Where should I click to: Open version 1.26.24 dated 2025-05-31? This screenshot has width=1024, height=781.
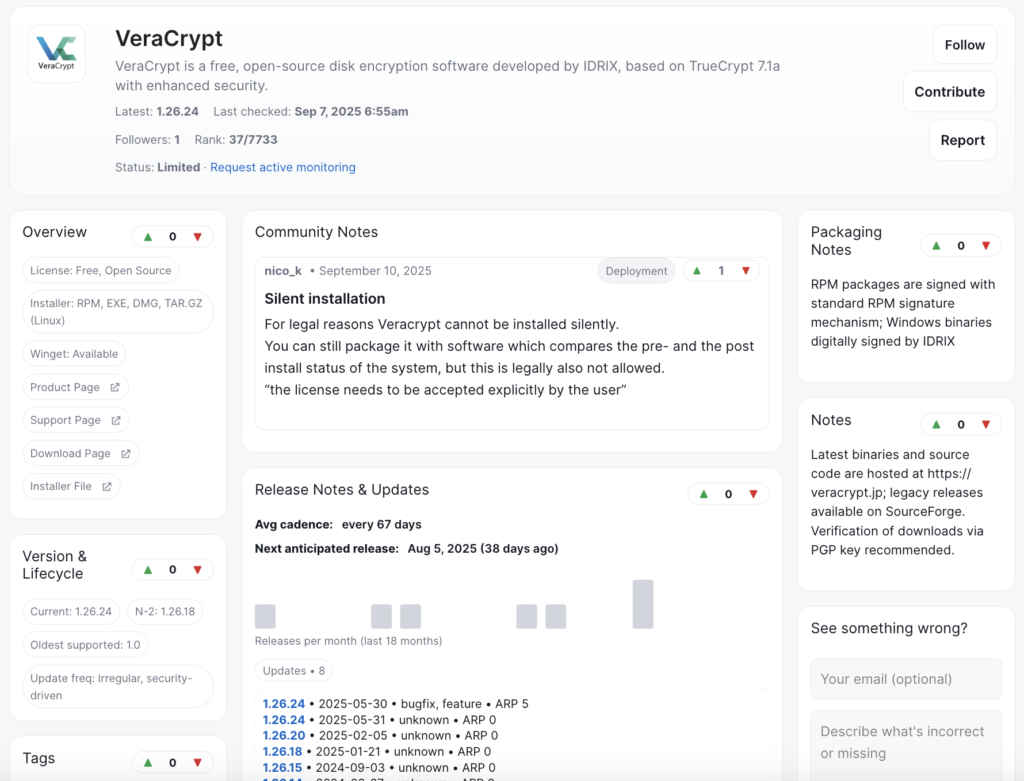click(283, 720)
